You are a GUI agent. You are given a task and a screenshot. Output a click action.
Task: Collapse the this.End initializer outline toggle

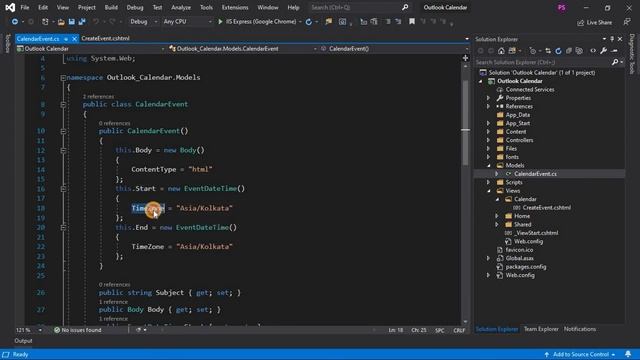click(x=63, y=227)
